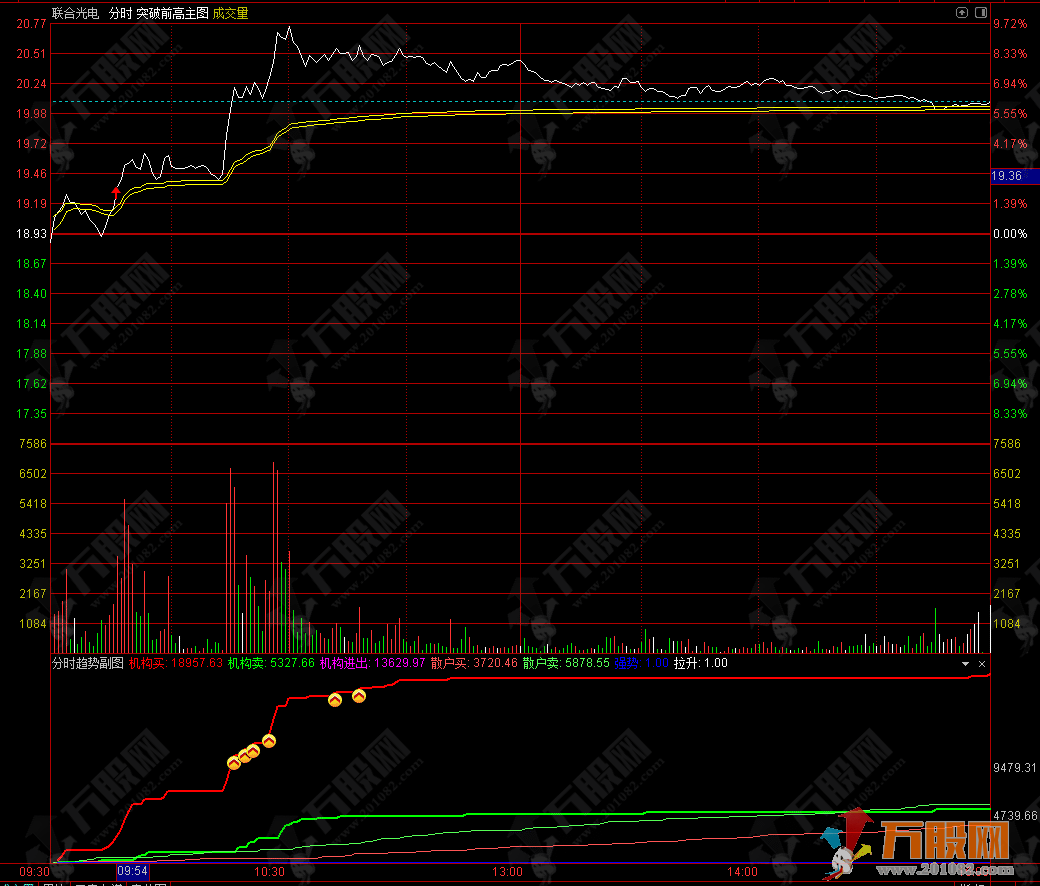
Task: Click the stock name 联合光电
Action: click(75, 13)
